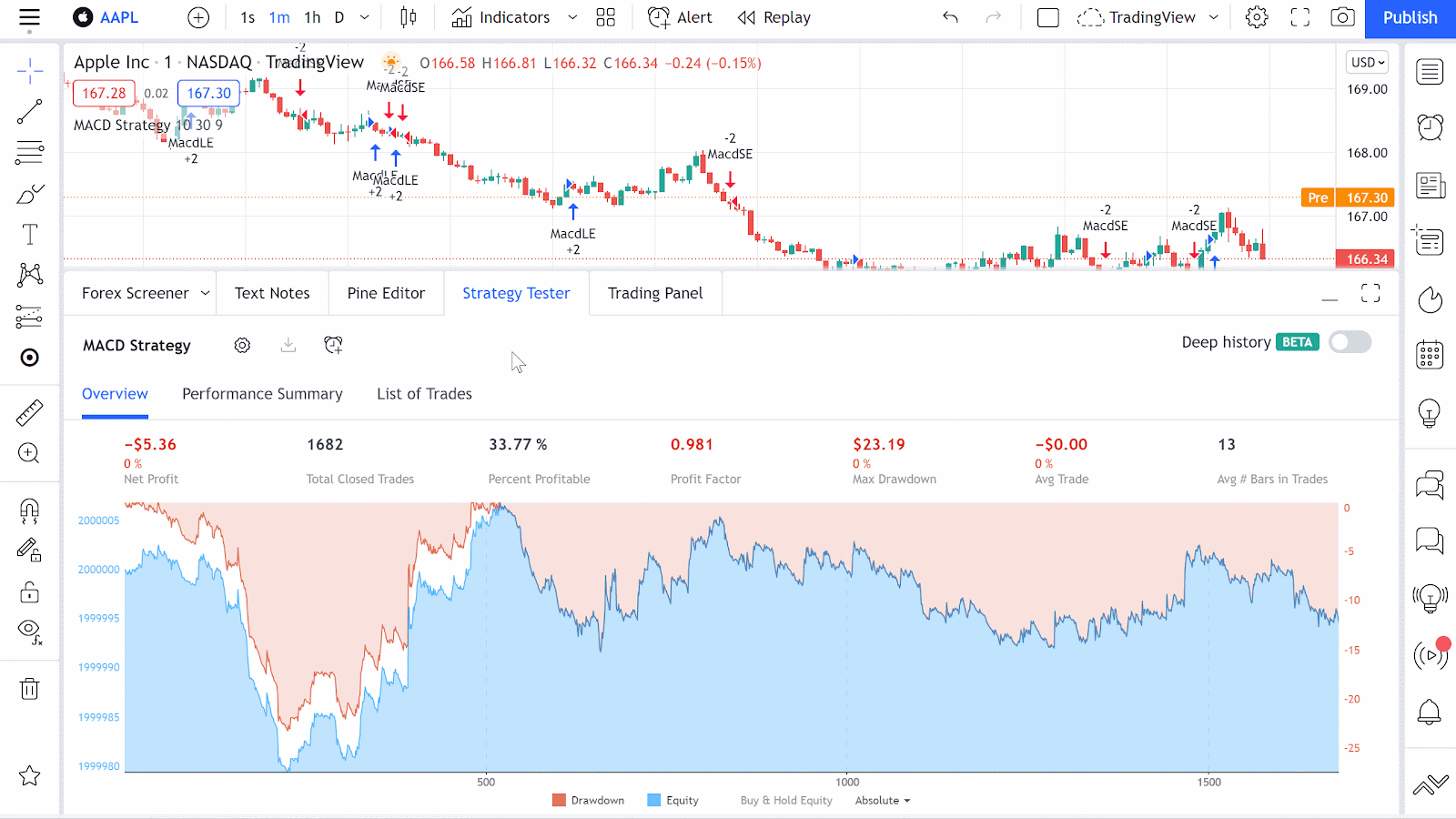Maximize the Strategy Tester panel
Image resolution: width=1456 pixels, height=819 pixels.
1370,293
